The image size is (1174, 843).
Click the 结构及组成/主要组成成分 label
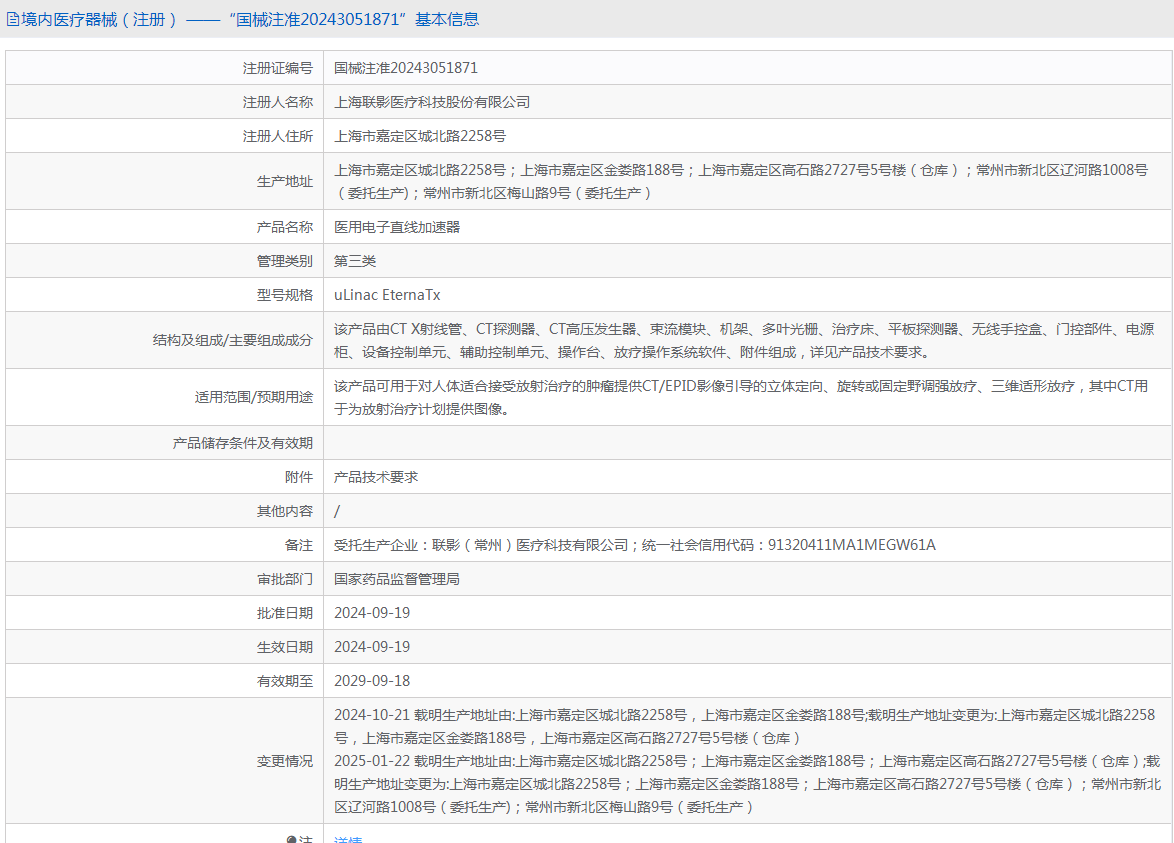[233, 340]
